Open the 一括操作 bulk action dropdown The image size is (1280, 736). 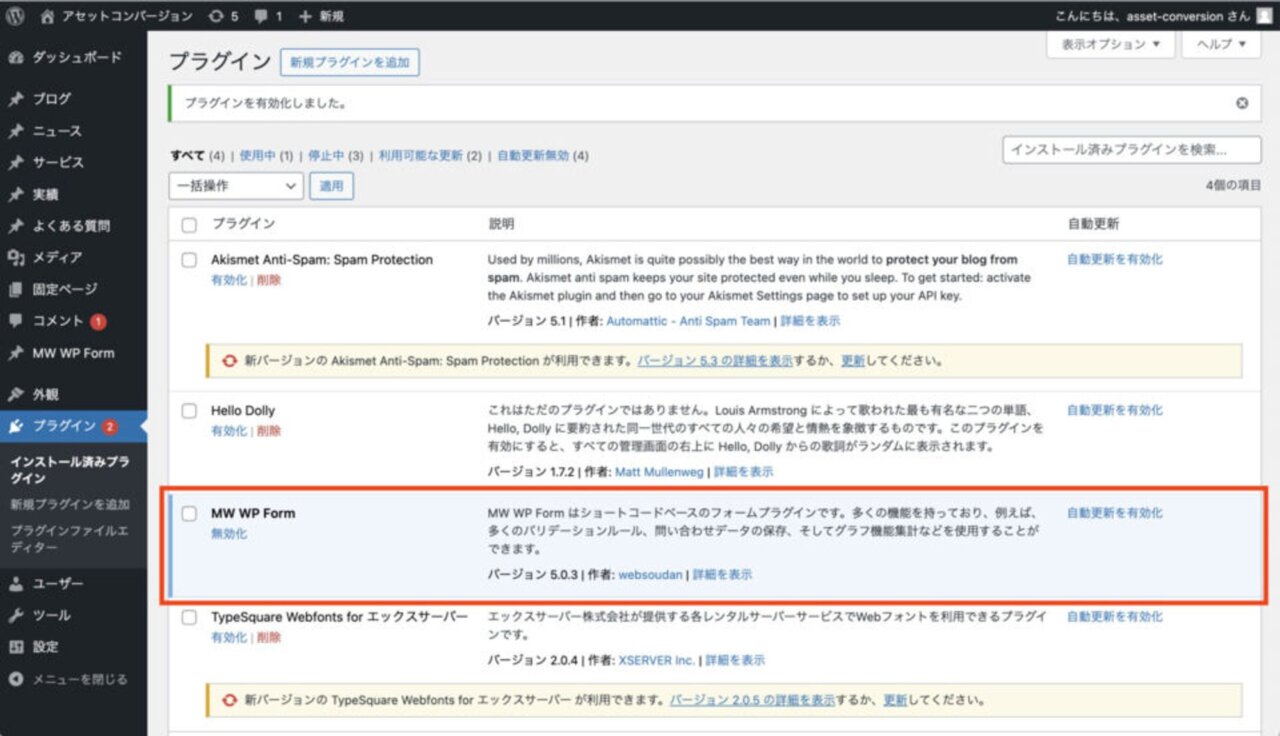tap(236, 186)
